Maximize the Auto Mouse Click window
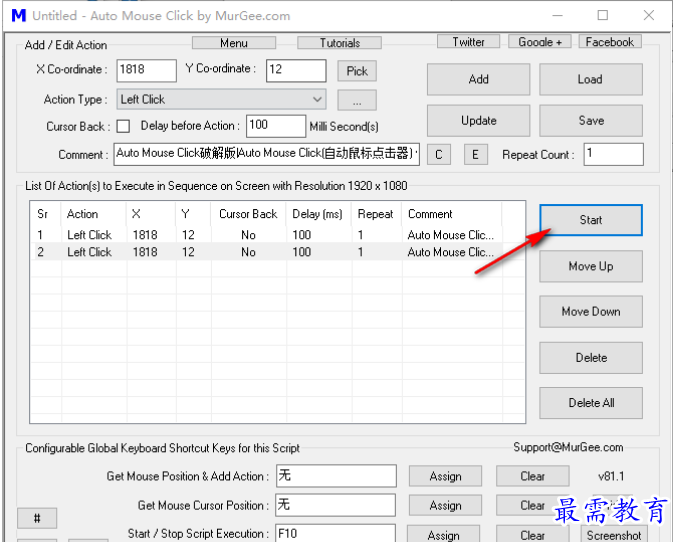 pos(603,16)
